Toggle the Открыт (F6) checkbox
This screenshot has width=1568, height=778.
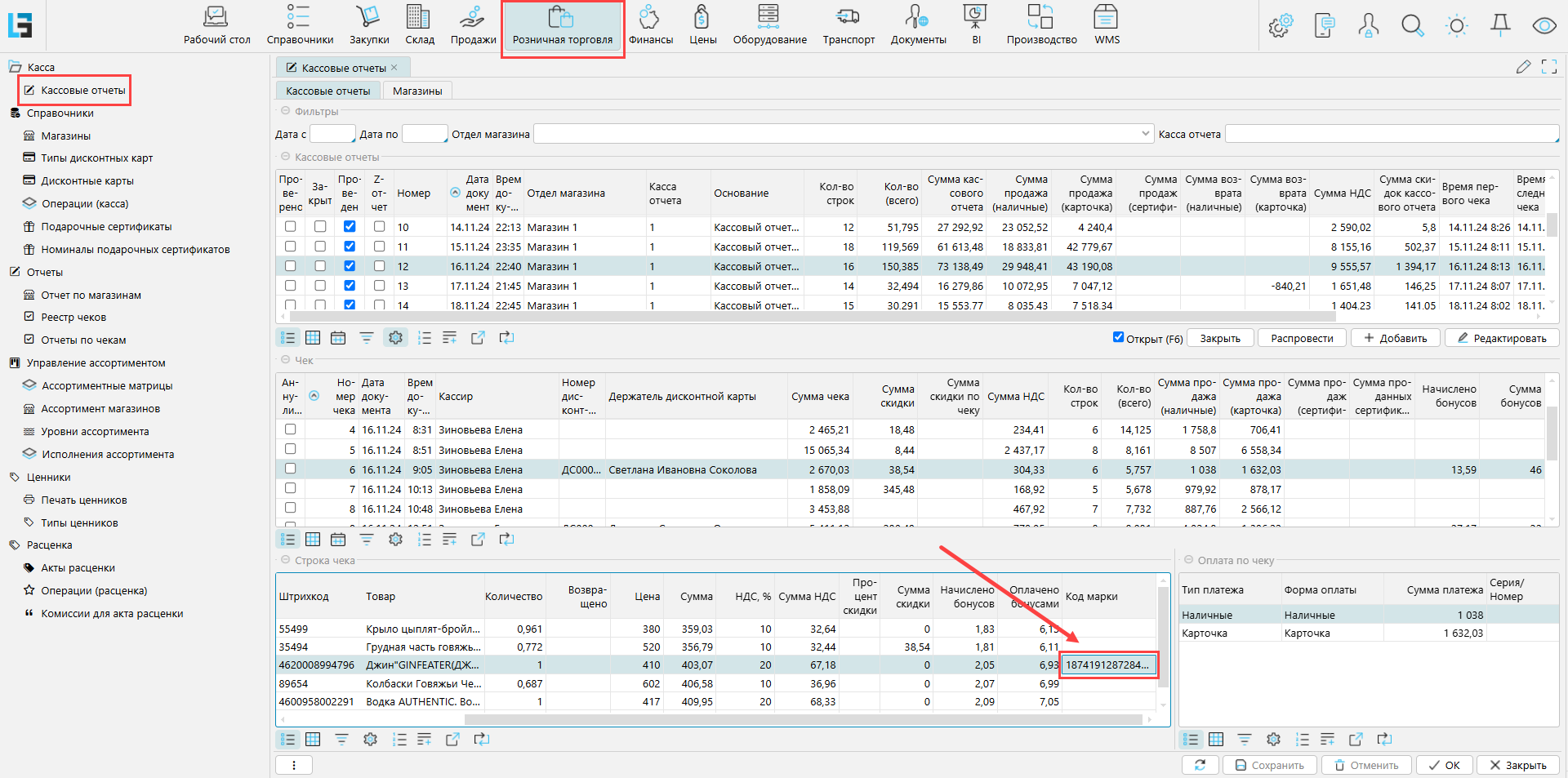click(x=1118, y=337)
